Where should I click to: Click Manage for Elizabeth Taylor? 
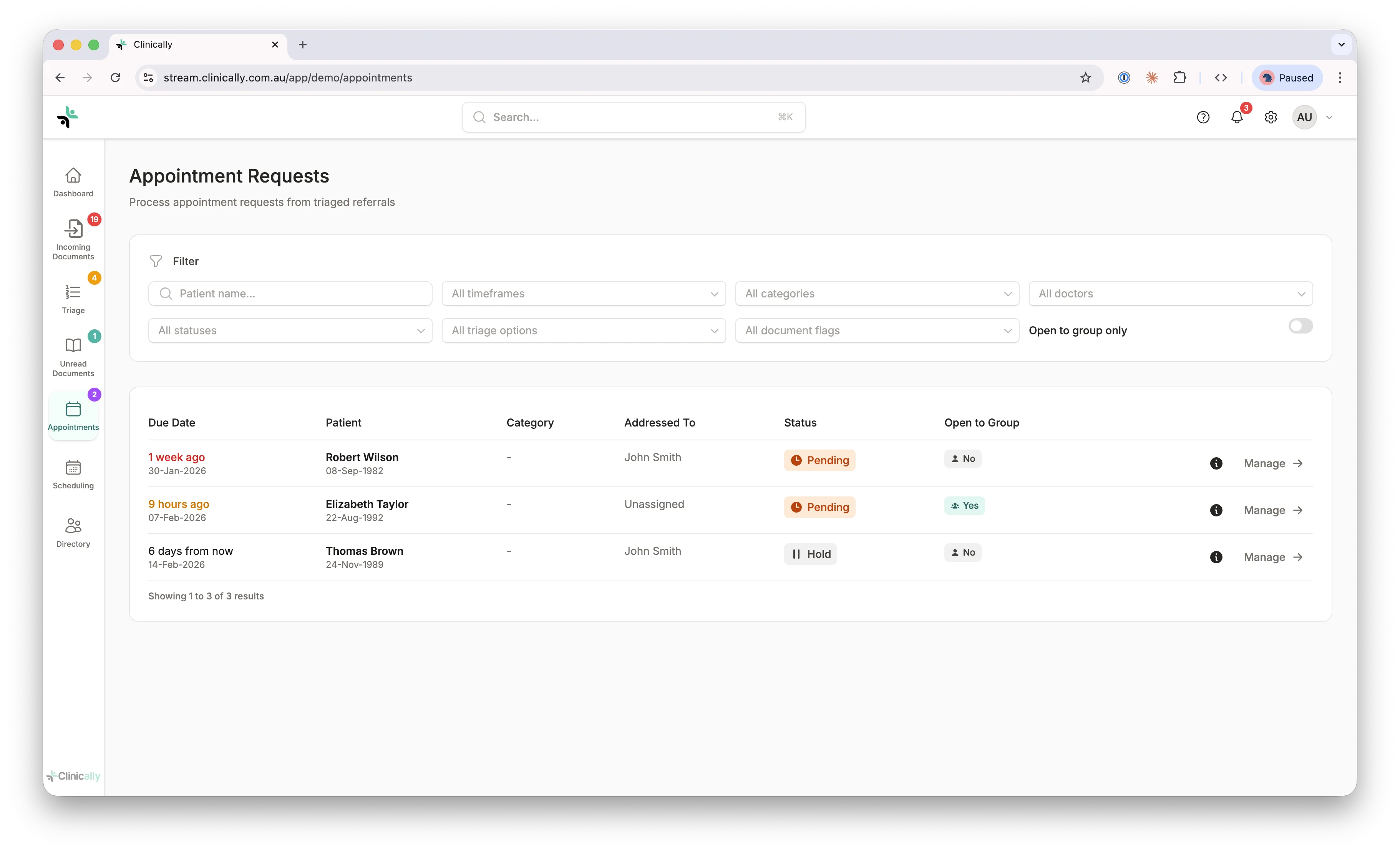pyautogui.click(x=1272, y=510)
